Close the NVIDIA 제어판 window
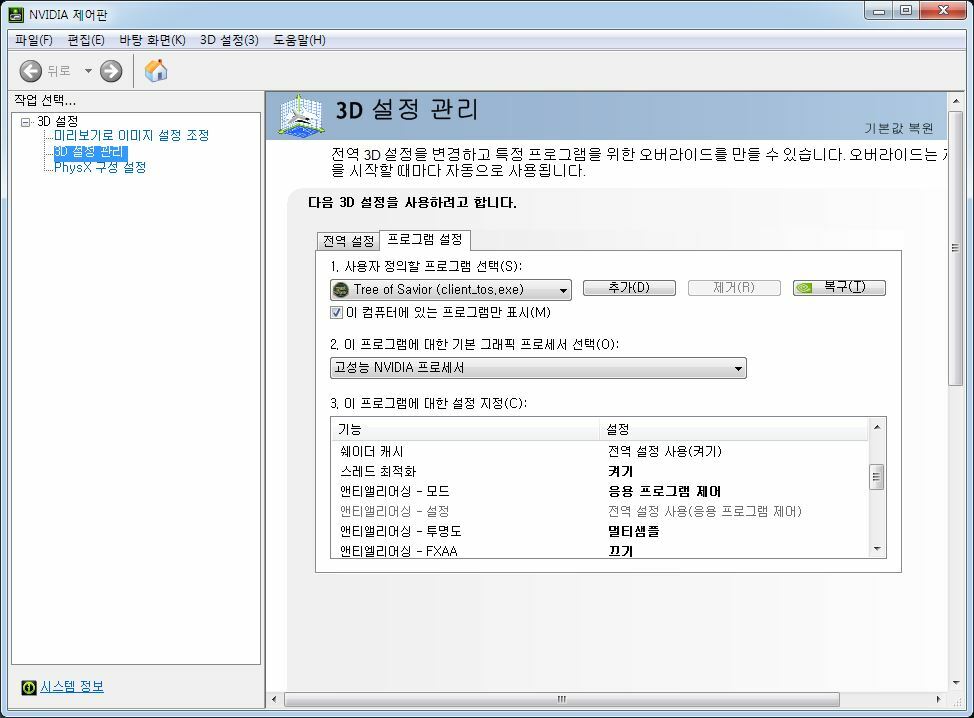This screenshot has width=974, height=718. [943, 11]
